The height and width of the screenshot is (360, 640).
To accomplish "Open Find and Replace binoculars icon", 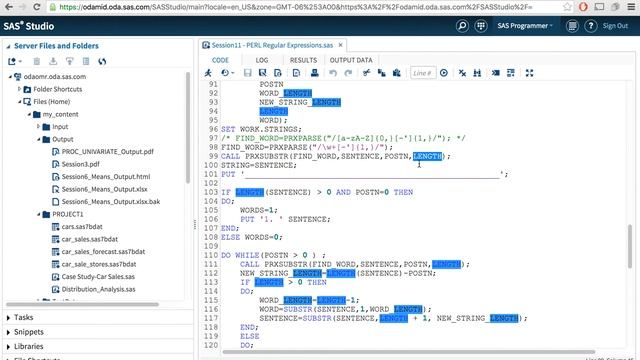I will 477,73.
